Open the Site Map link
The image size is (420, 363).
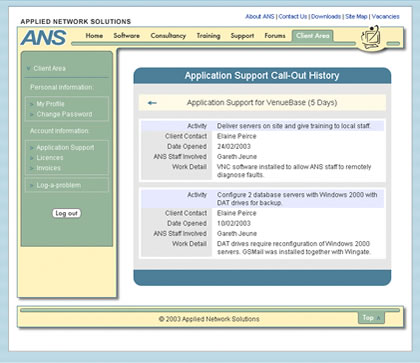click(x=356, y=16)
